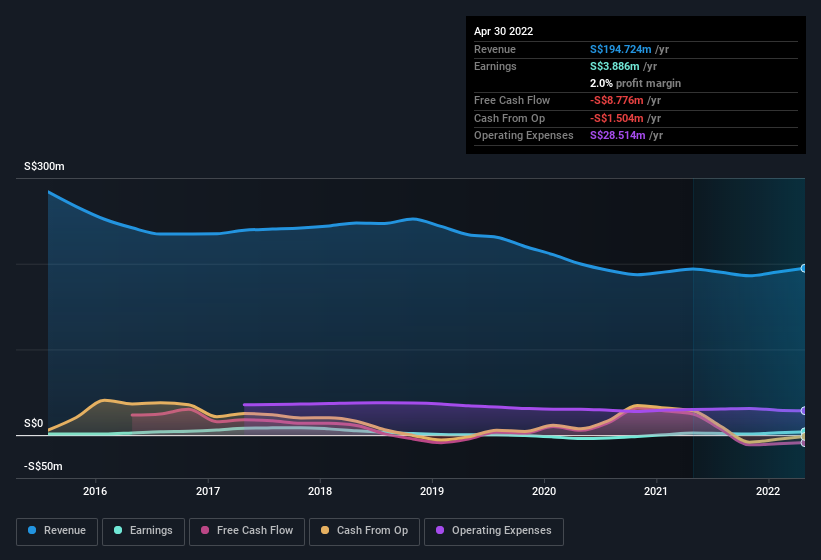
Task: Click the teal Earnings endpoint marker
Action: 804,432
